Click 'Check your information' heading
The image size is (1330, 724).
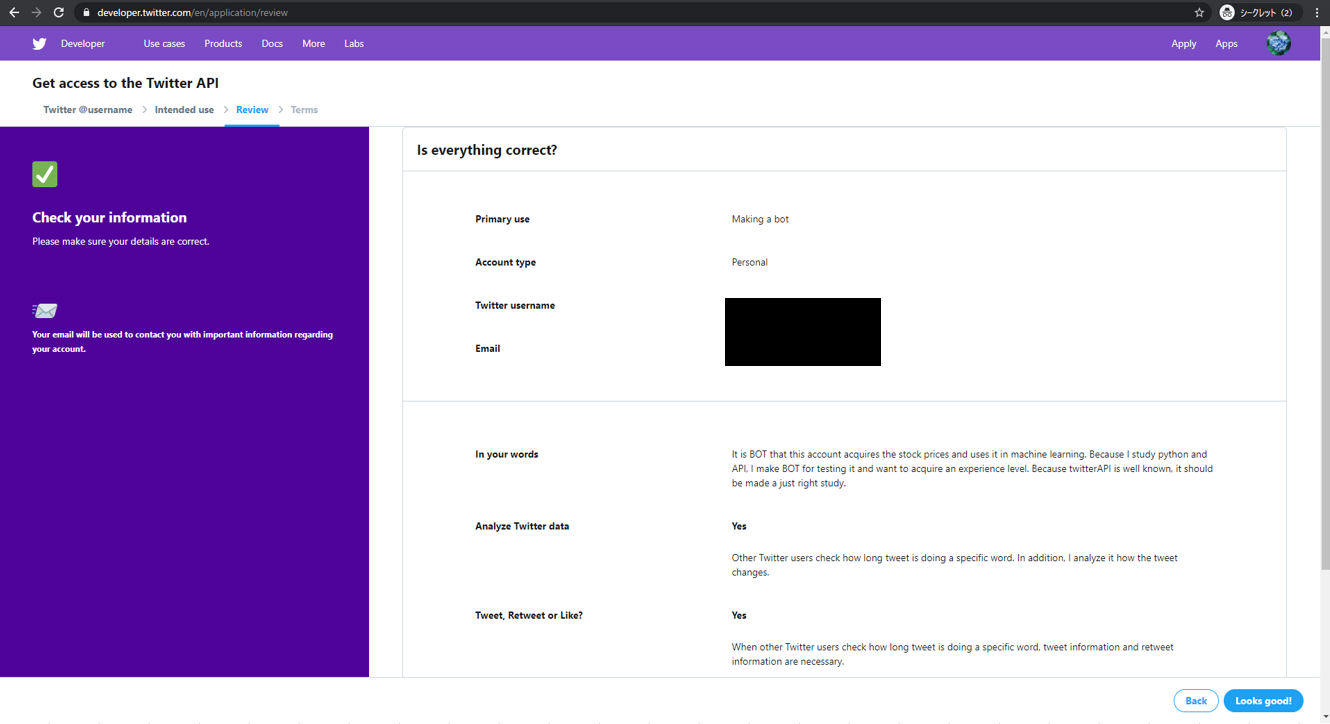[x=109, y=218]
